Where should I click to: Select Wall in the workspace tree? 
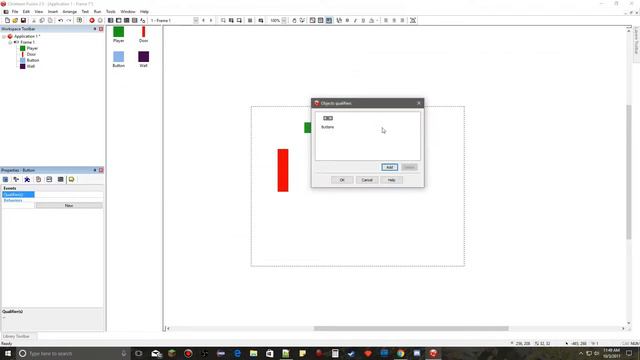point(31,66)
